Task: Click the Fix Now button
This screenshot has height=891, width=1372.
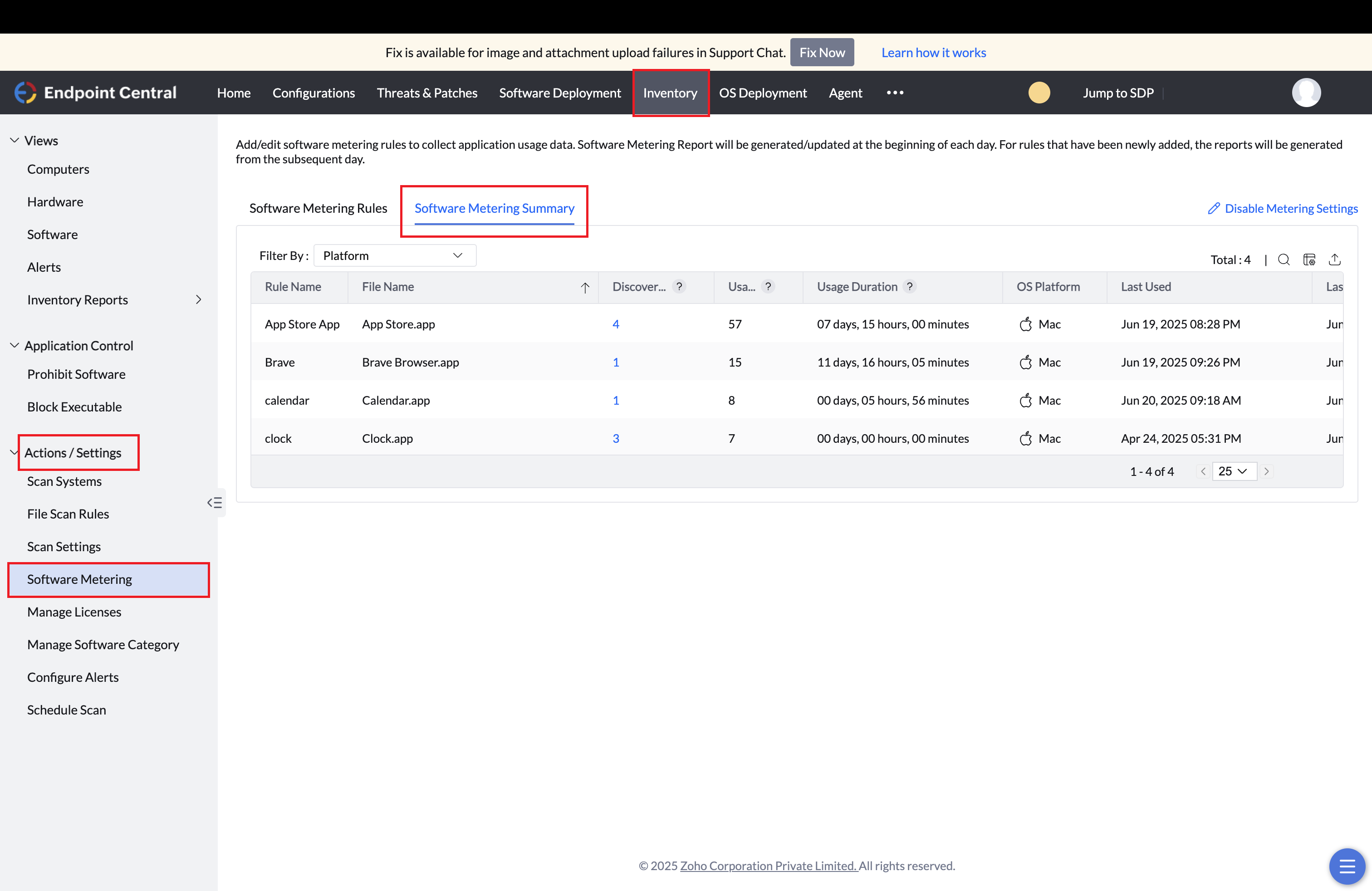Action: point(822,52)
